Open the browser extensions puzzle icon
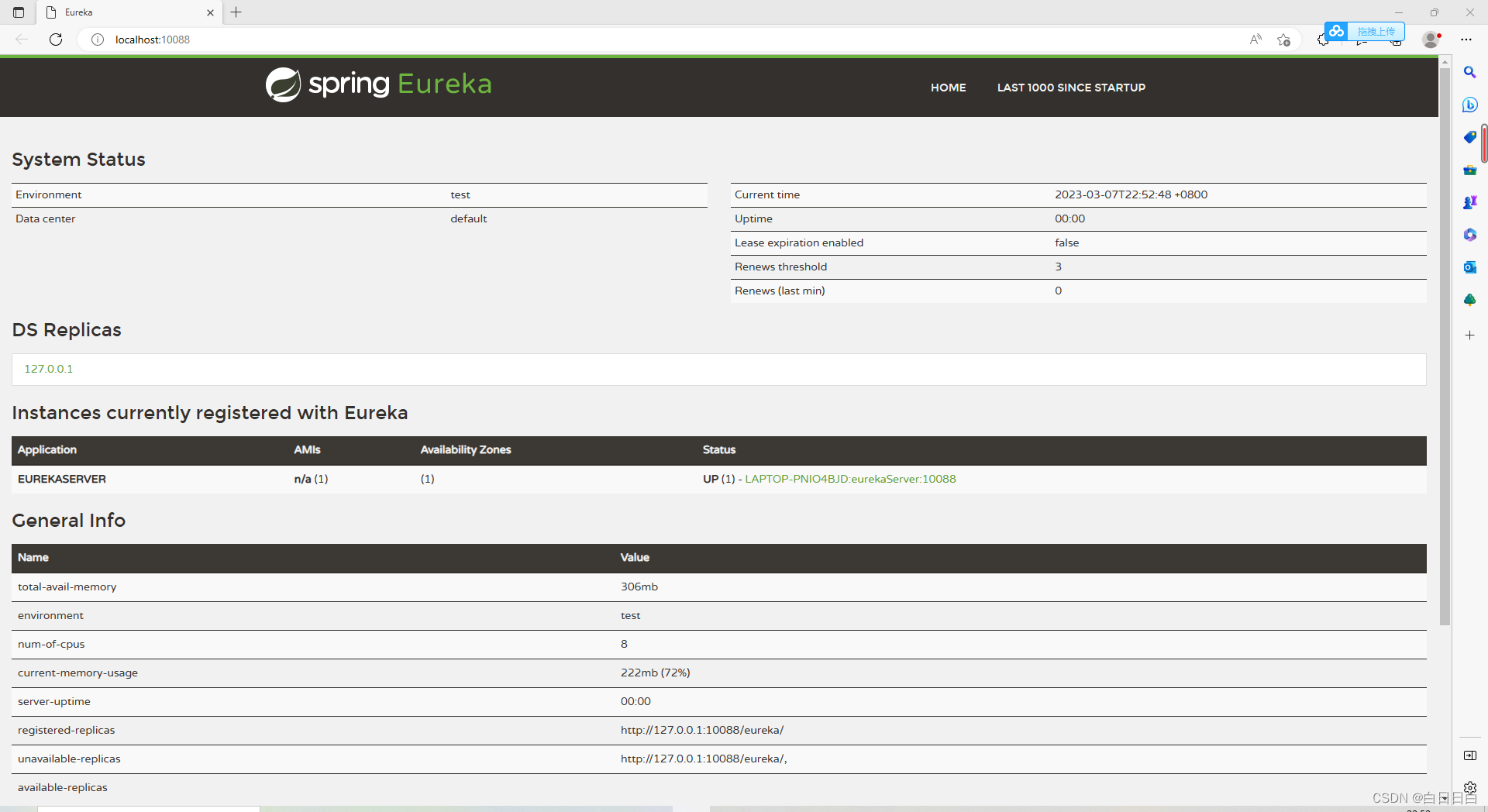This screenshot has width=1488, height=812. tap(1322, 40)
